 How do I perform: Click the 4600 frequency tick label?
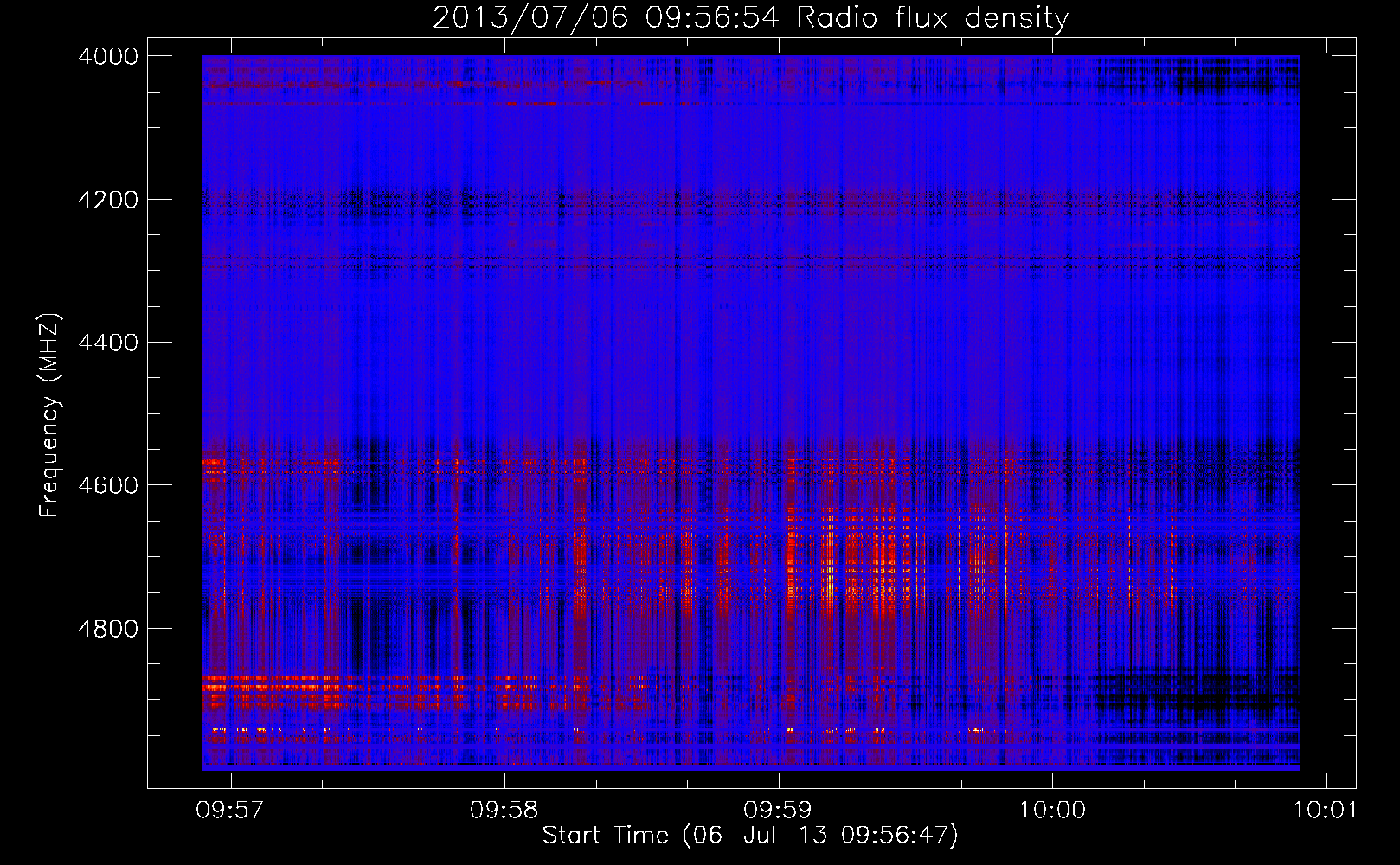click(x=107, y=485)
